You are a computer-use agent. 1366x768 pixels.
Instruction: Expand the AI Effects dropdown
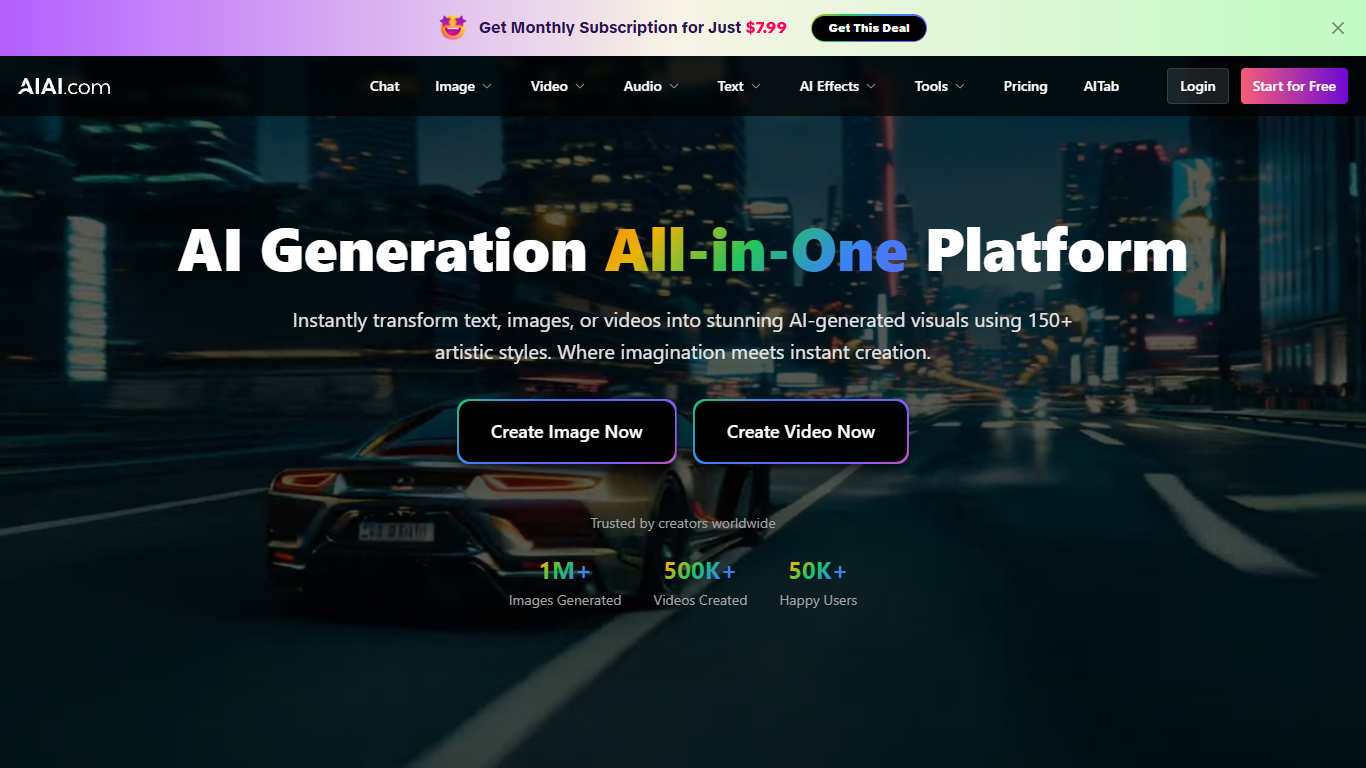tap(836, 86)
